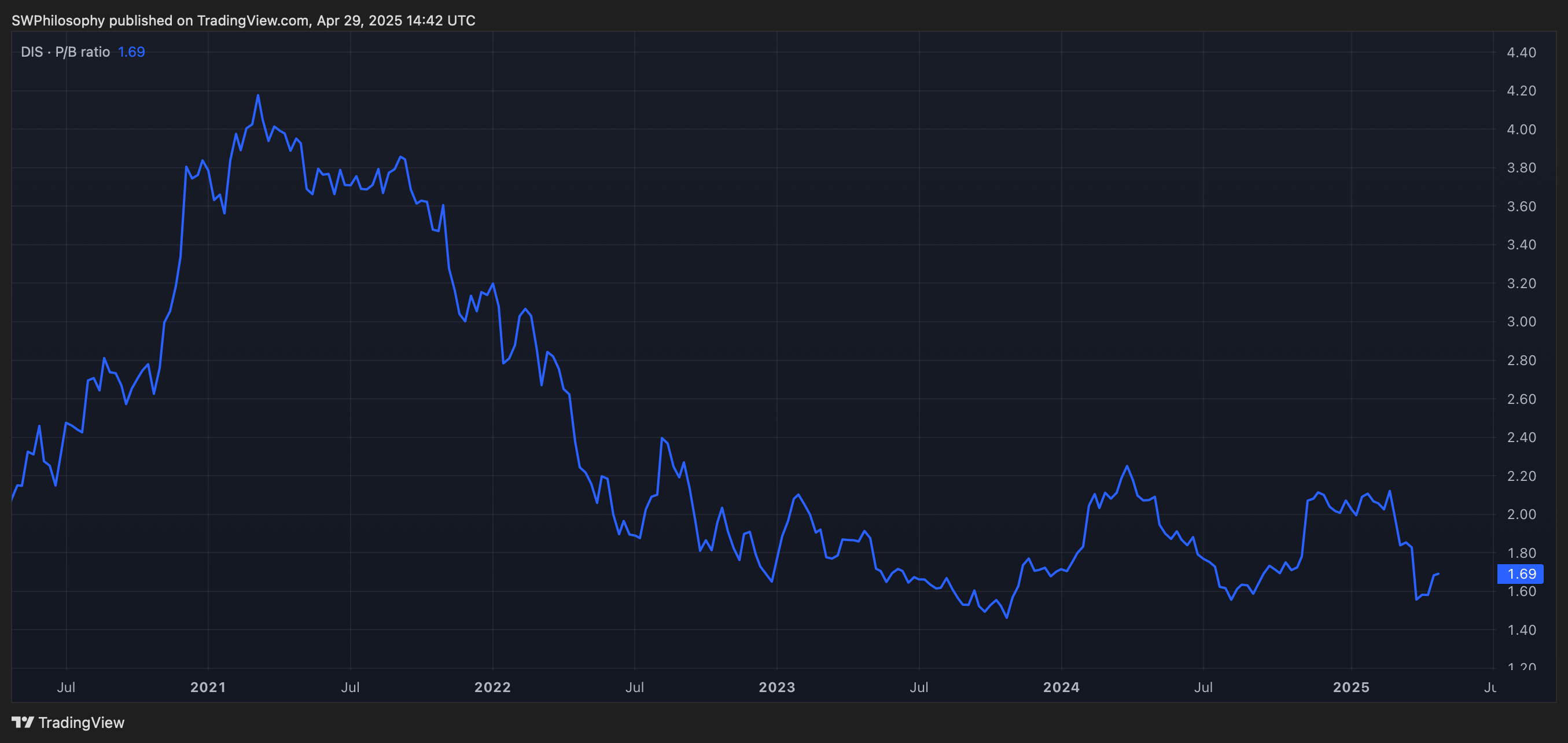Click the TradingView wordmark text at bottom left
This screenshot has width=1568, height=743.
tap(81, 722)
